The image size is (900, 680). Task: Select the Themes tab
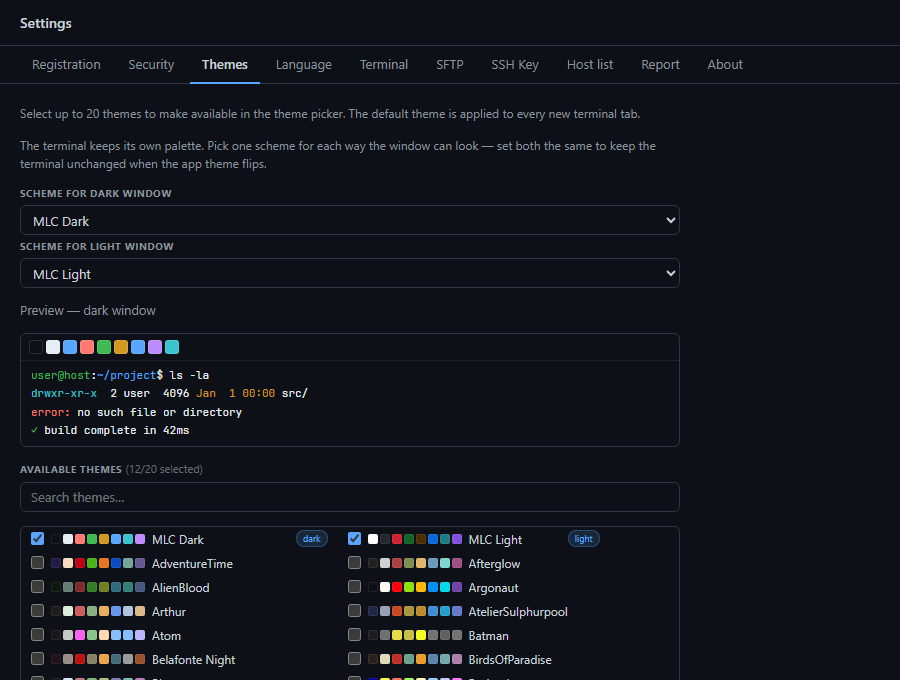[224, 64]
